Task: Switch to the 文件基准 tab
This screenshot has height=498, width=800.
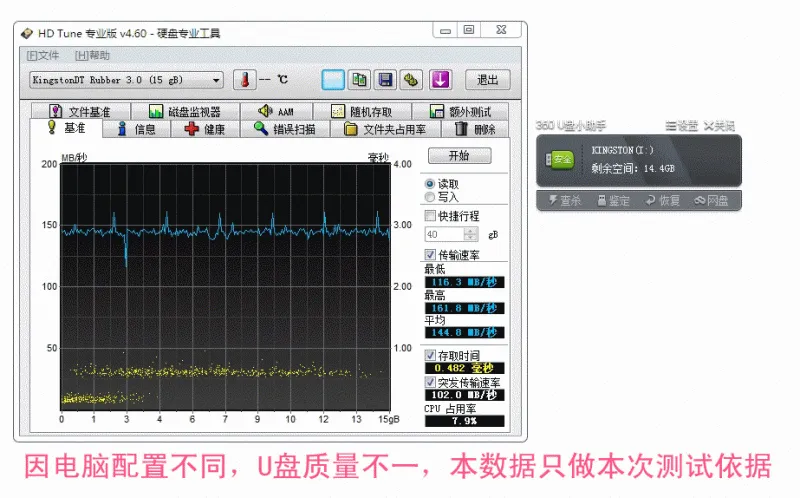Action: pos(81,111)
